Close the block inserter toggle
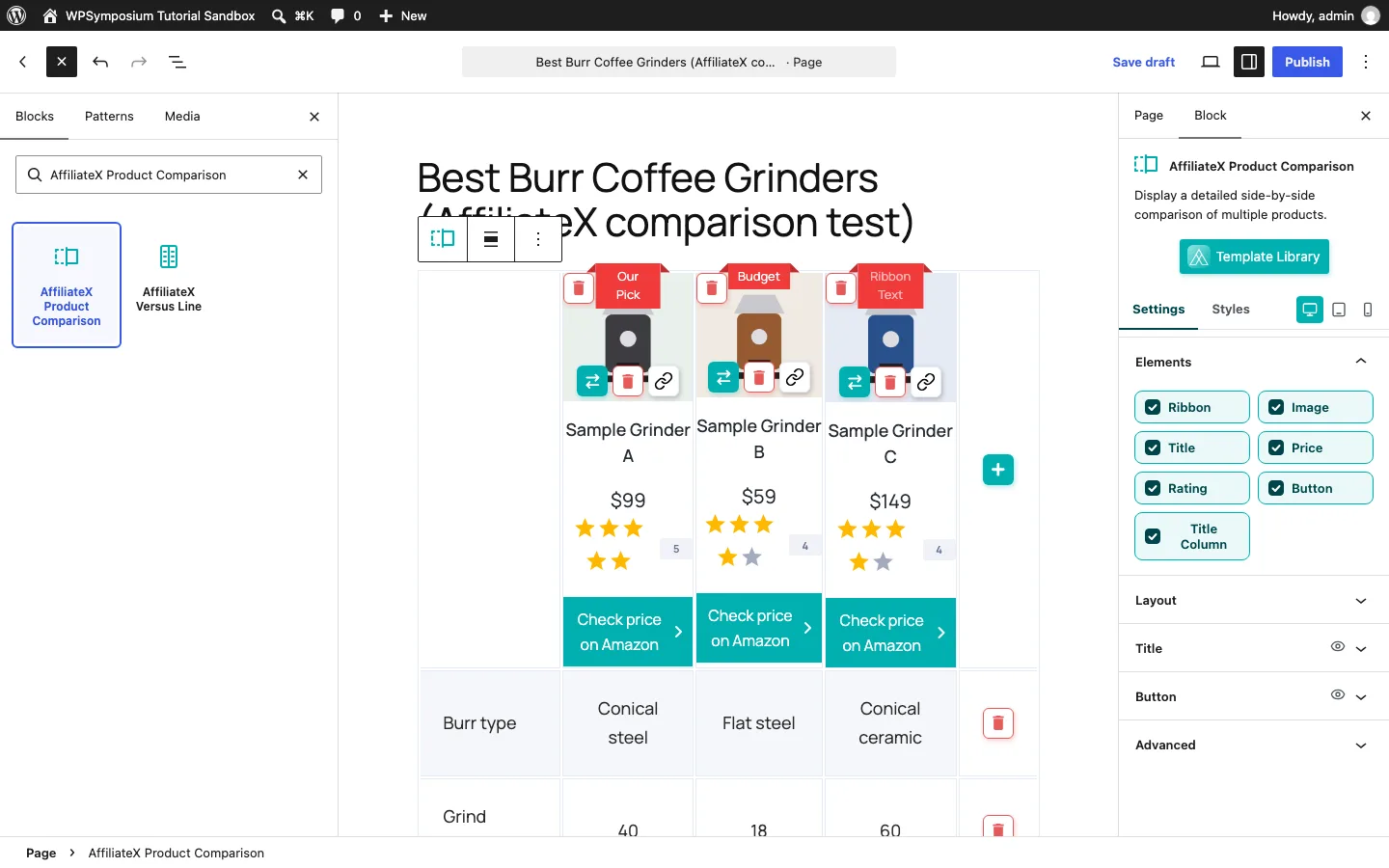 62,62
